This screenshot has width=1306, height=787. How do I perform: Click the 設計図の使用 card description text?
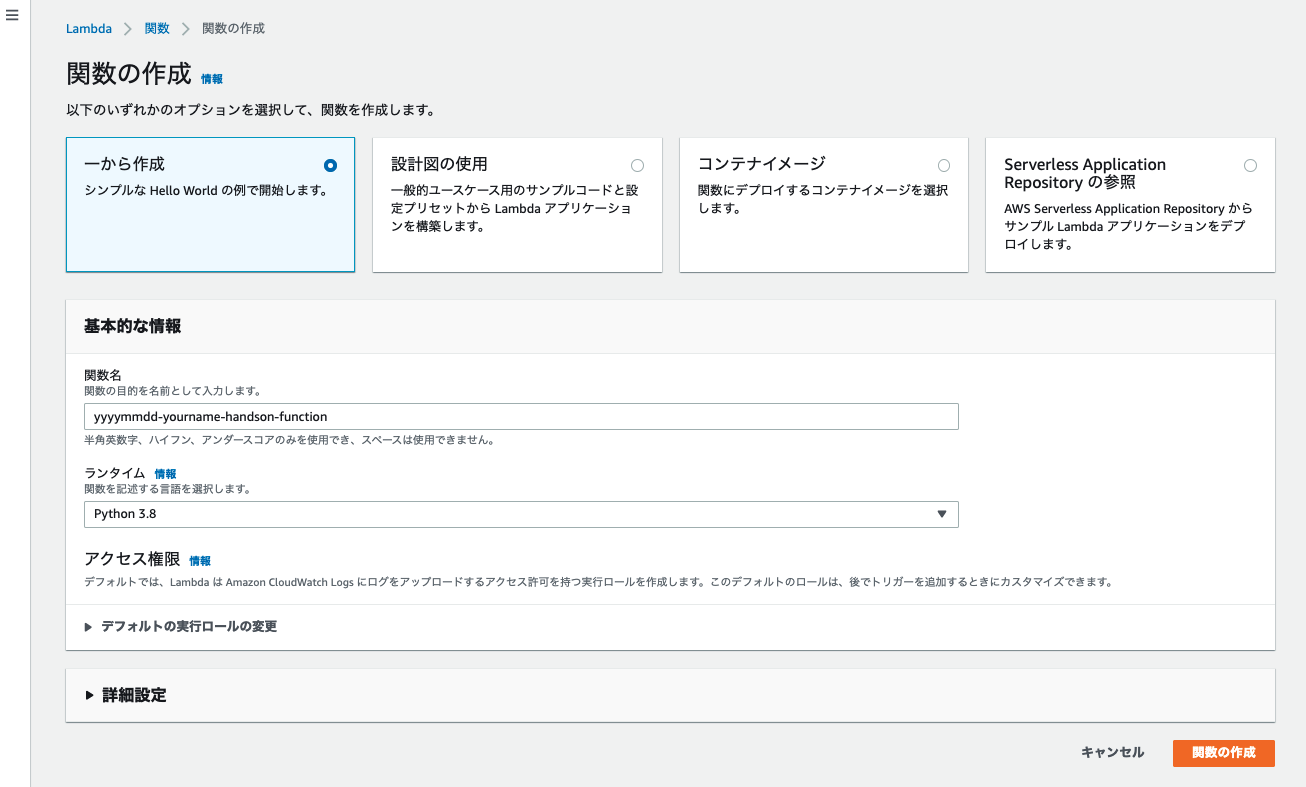[514, 208]
